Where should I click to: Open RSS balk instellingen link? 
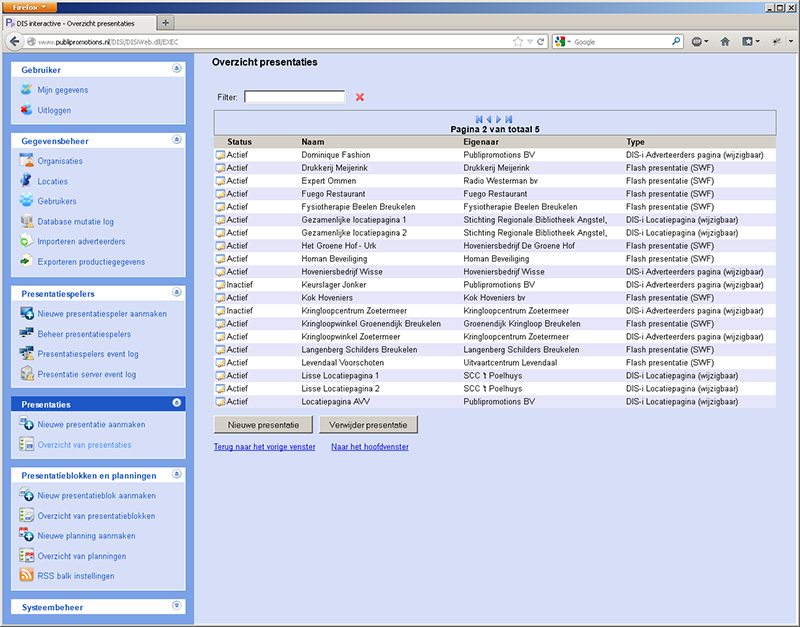76,576
